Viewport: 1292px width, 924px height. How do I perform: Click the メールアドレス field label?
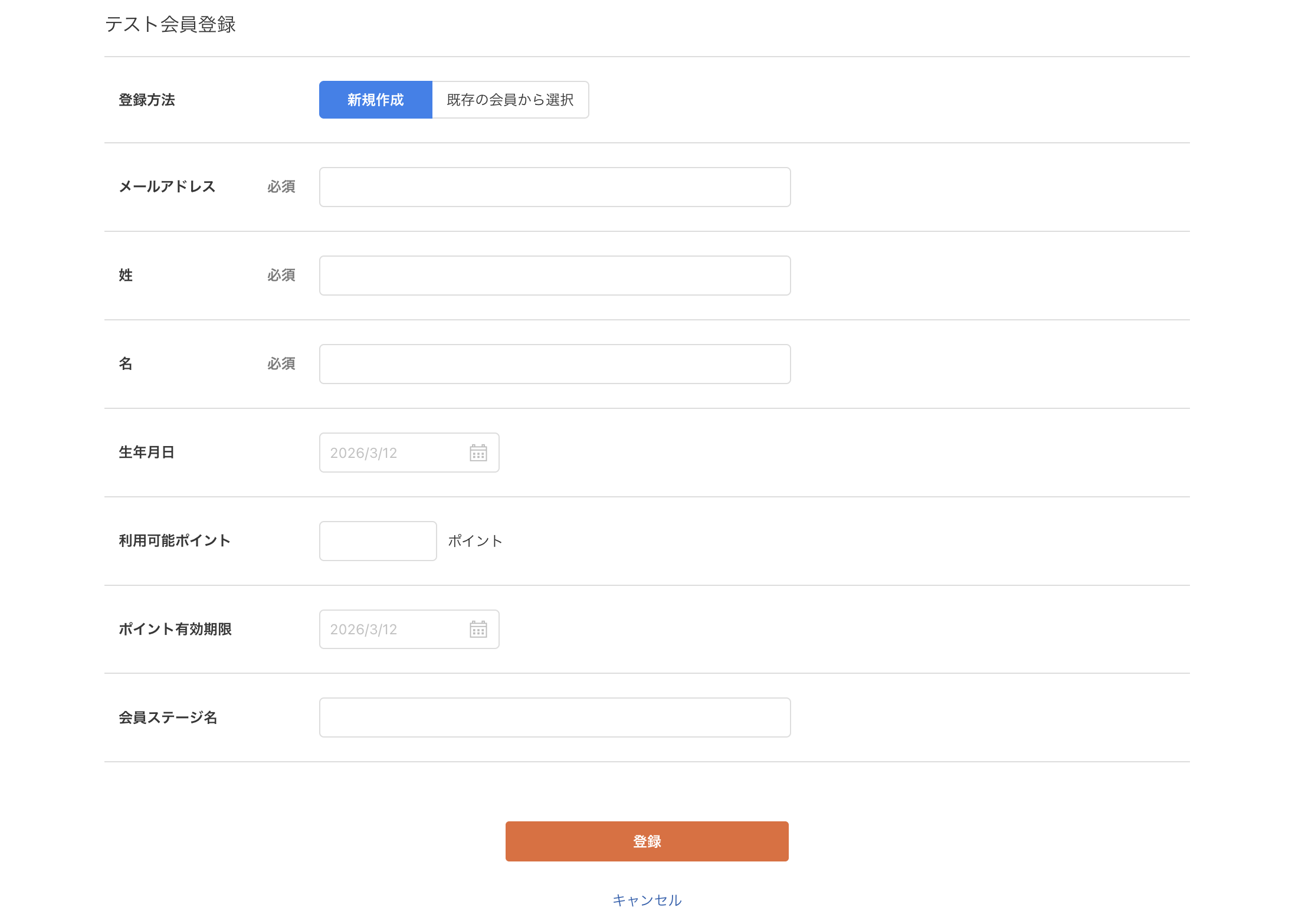point(167,187)
